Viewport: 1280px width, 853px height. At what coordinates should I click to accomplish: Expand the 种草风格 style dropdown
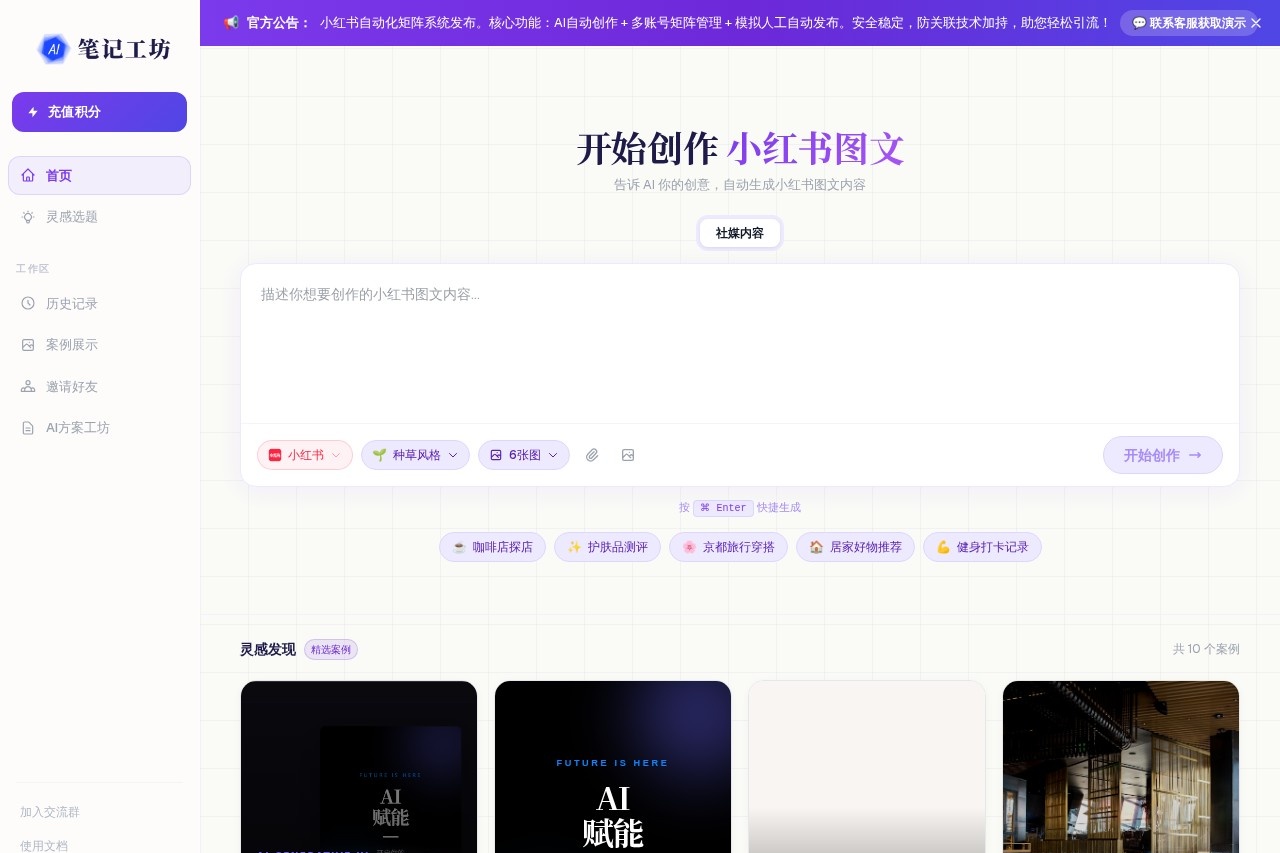click(415, 455)
